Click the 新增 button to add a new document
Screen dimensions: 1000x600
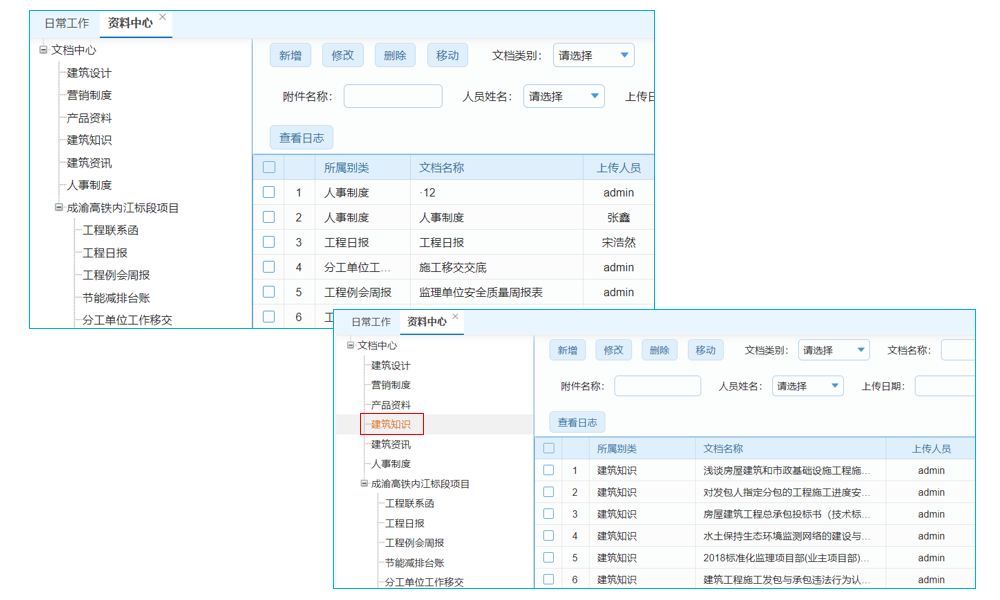[x=291, y=55]
